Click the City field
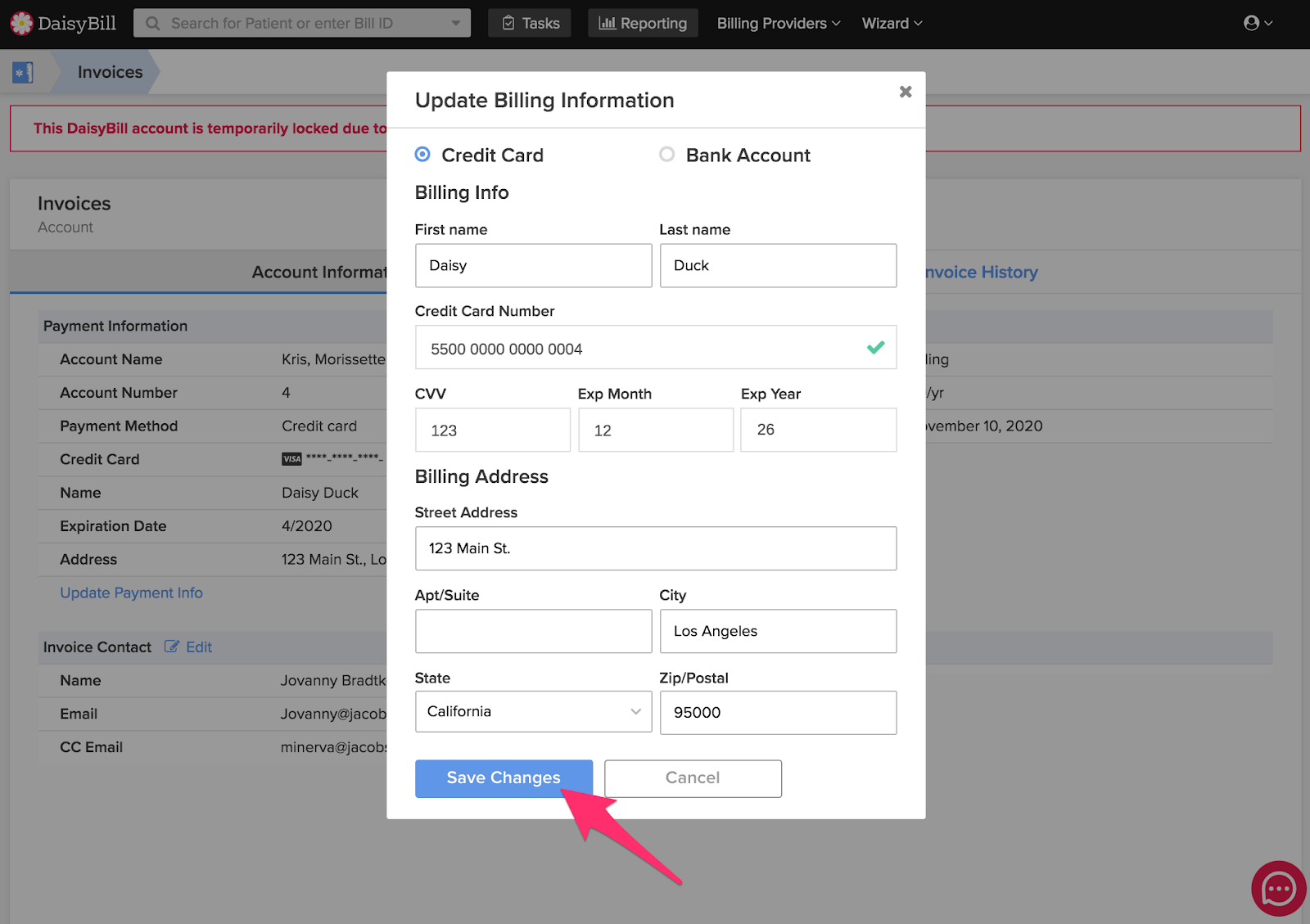This screenshot has height=924, width=1310. (778, 631)
